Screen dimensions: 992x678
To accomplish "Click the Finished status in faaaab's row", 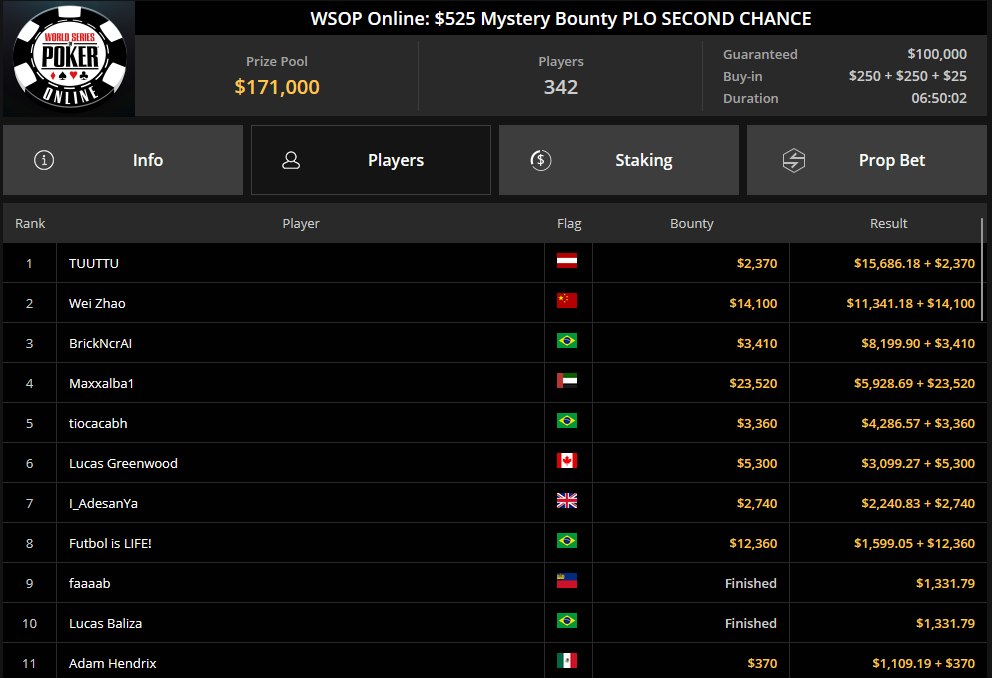I will (x=751, y=583).
